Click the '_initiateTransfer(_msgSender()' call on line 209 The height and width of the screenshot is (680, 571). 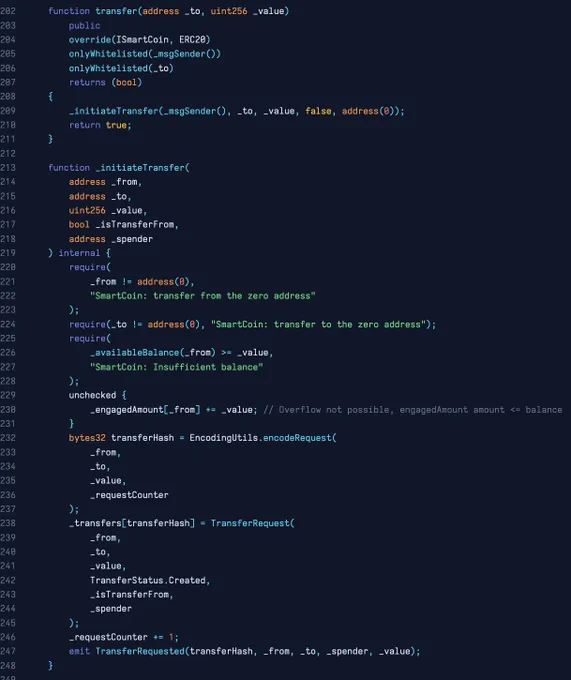[x=150, y=111]
